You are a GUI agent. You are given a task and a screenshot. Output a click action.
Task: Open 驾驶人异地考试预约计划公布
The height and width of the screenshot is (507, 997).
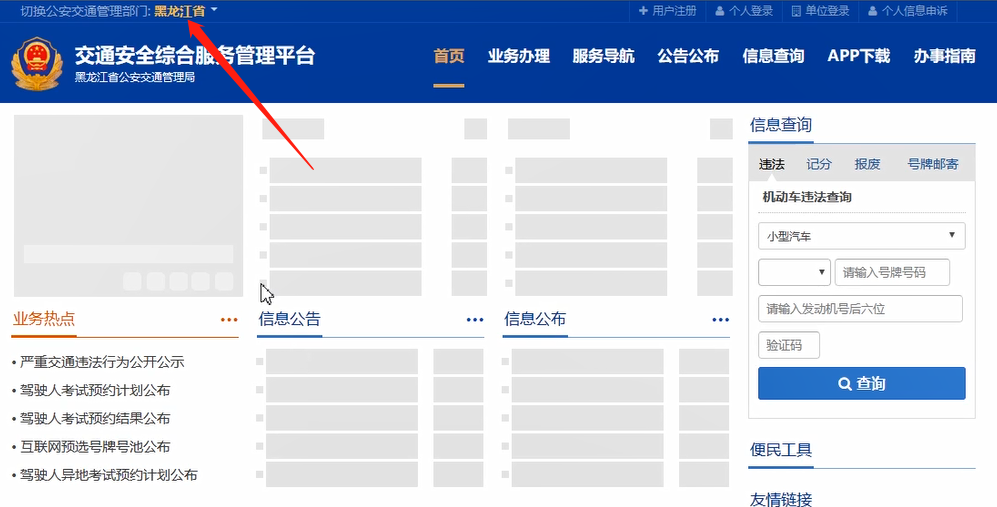[x=109, y=475]
